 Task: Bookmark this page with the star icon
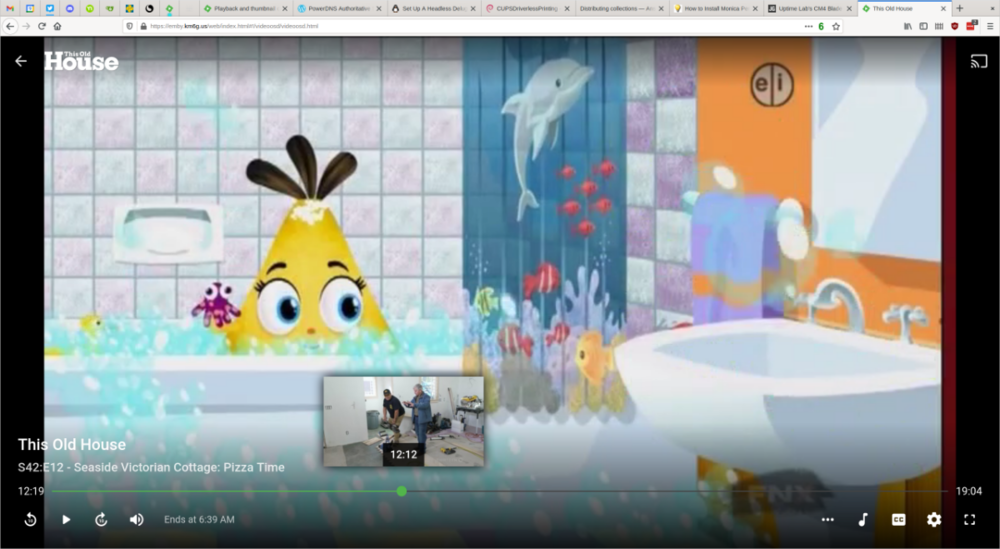836,26
